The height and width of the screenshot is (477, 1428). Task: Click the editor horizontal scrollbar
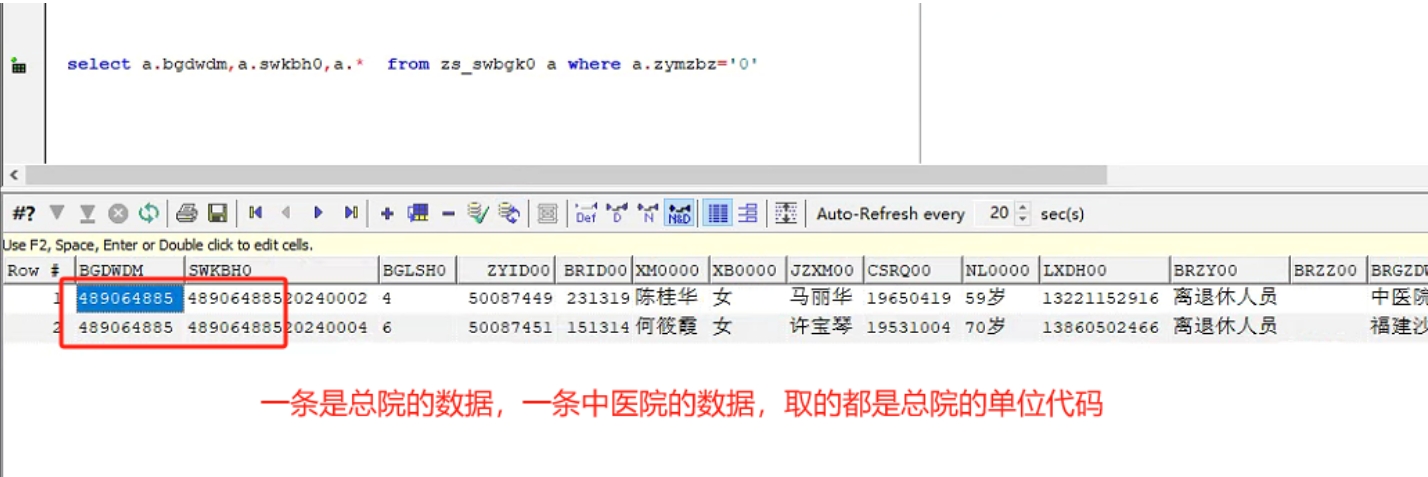565,174
